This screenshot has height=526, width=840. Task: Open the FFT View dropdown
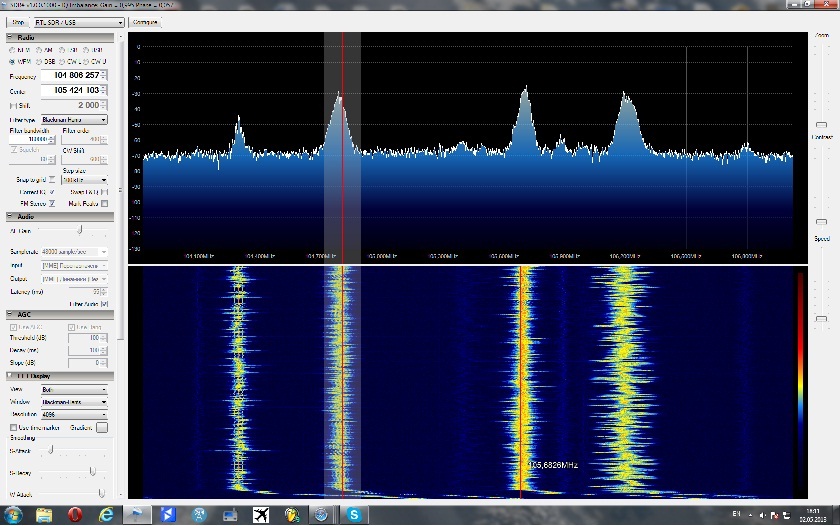(x=74, y=389)
